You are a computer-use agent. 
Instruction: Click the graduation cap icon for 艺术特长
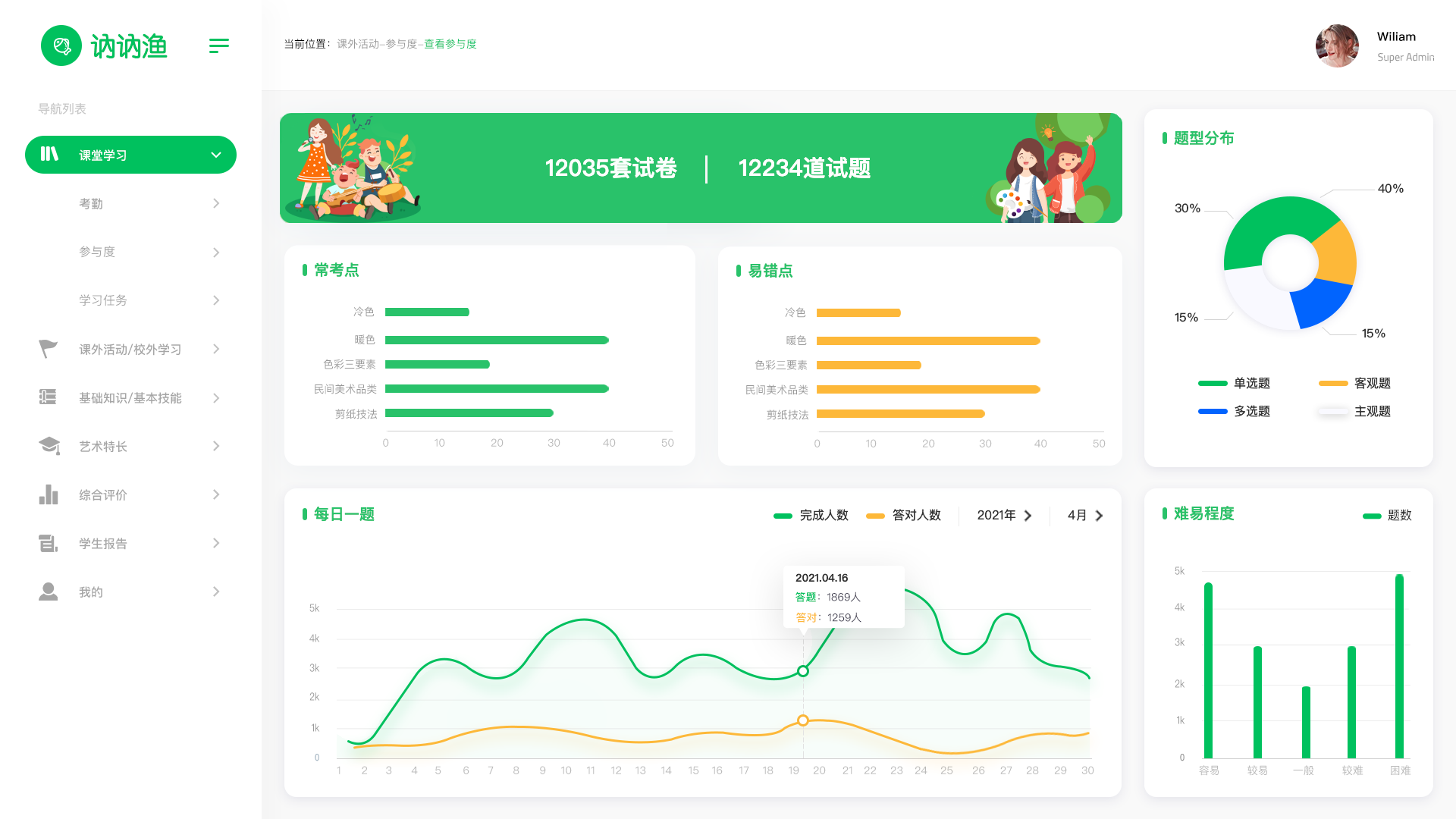[49, 446]
